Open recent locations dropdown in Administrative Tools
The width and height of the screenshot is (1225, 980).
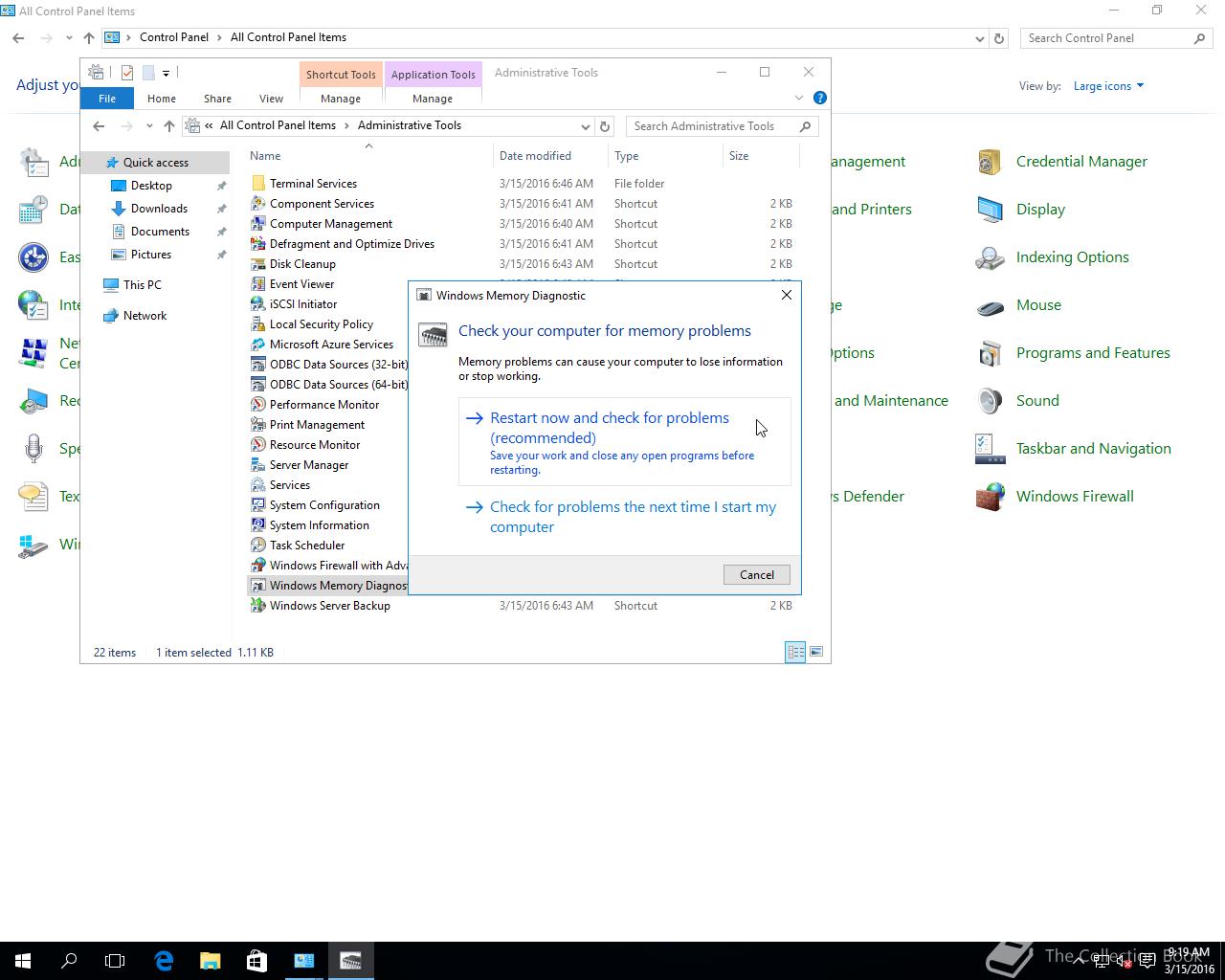149,126
